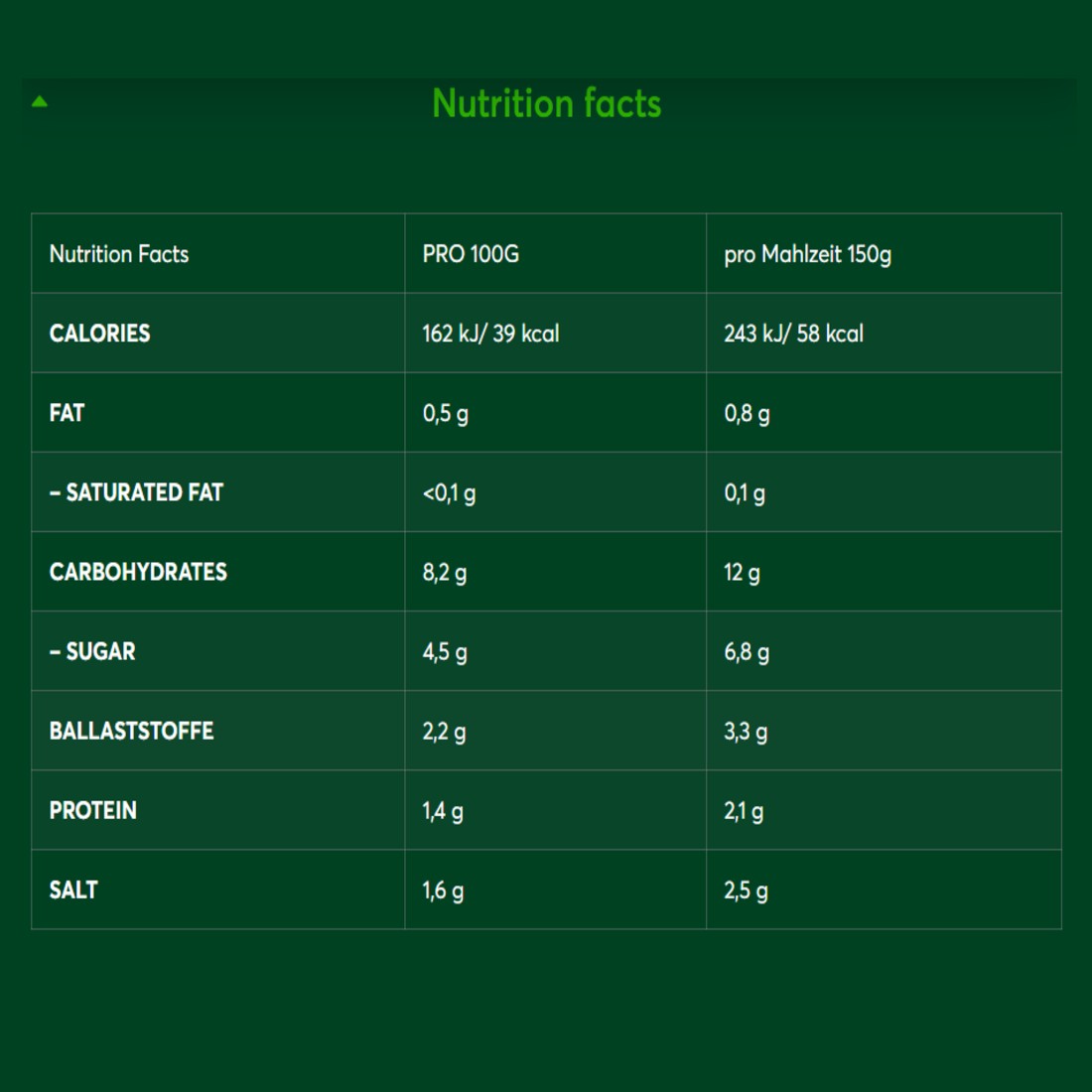This screenshot has height=1092, width=1092.
Task: Select the 8,2 g carbohydrates value
Action: (x=445, y=573)
